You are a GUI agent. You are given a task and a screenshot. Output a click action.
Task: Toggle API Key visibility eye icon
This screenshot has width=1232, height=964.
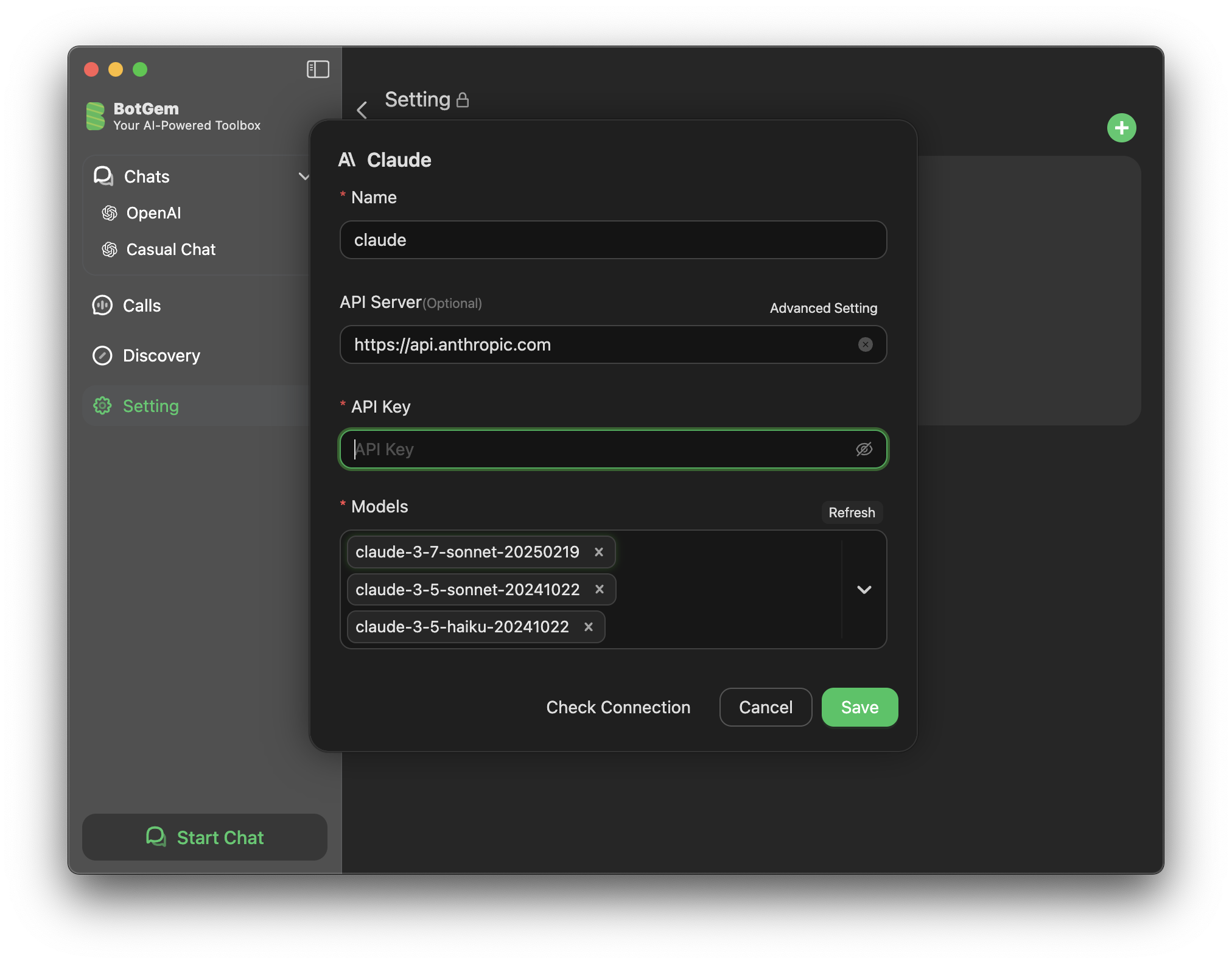point(864,449)
